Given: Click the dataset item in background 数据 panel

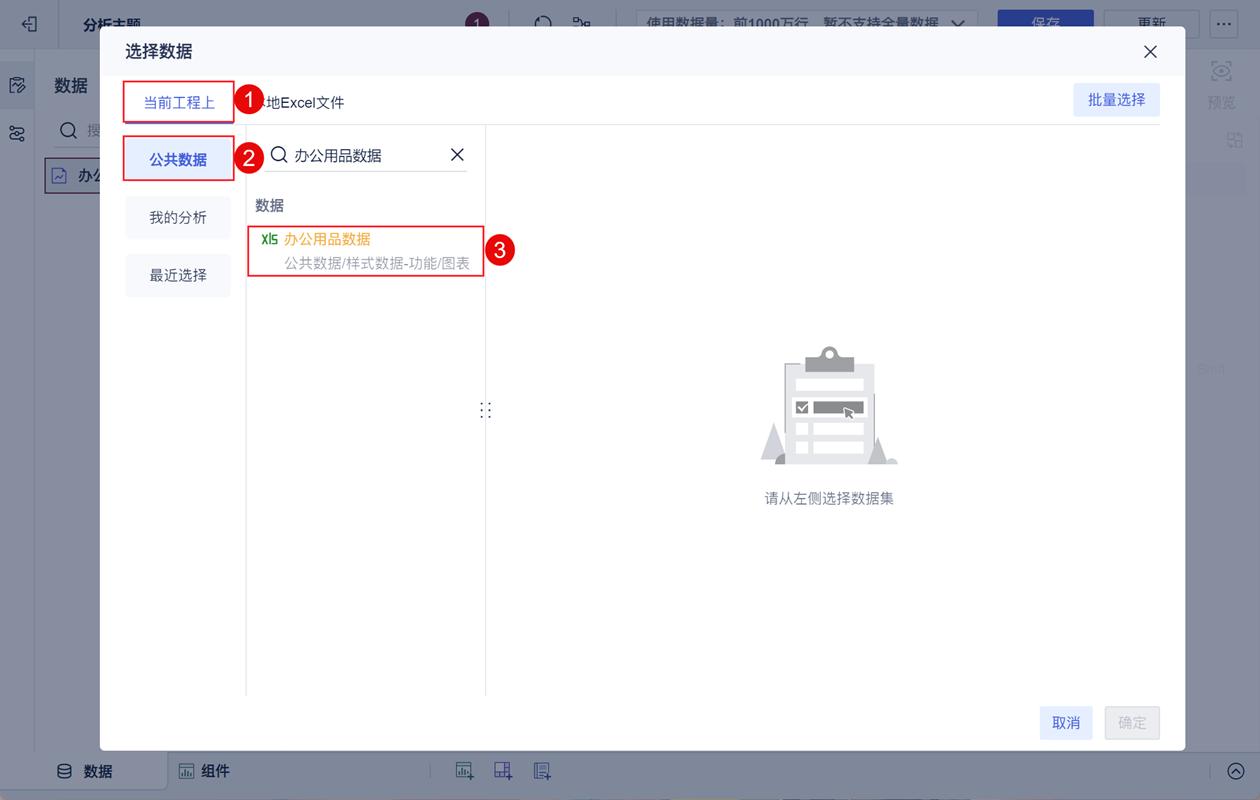Looking at the screenshot, I should click(x=72, y=175).
